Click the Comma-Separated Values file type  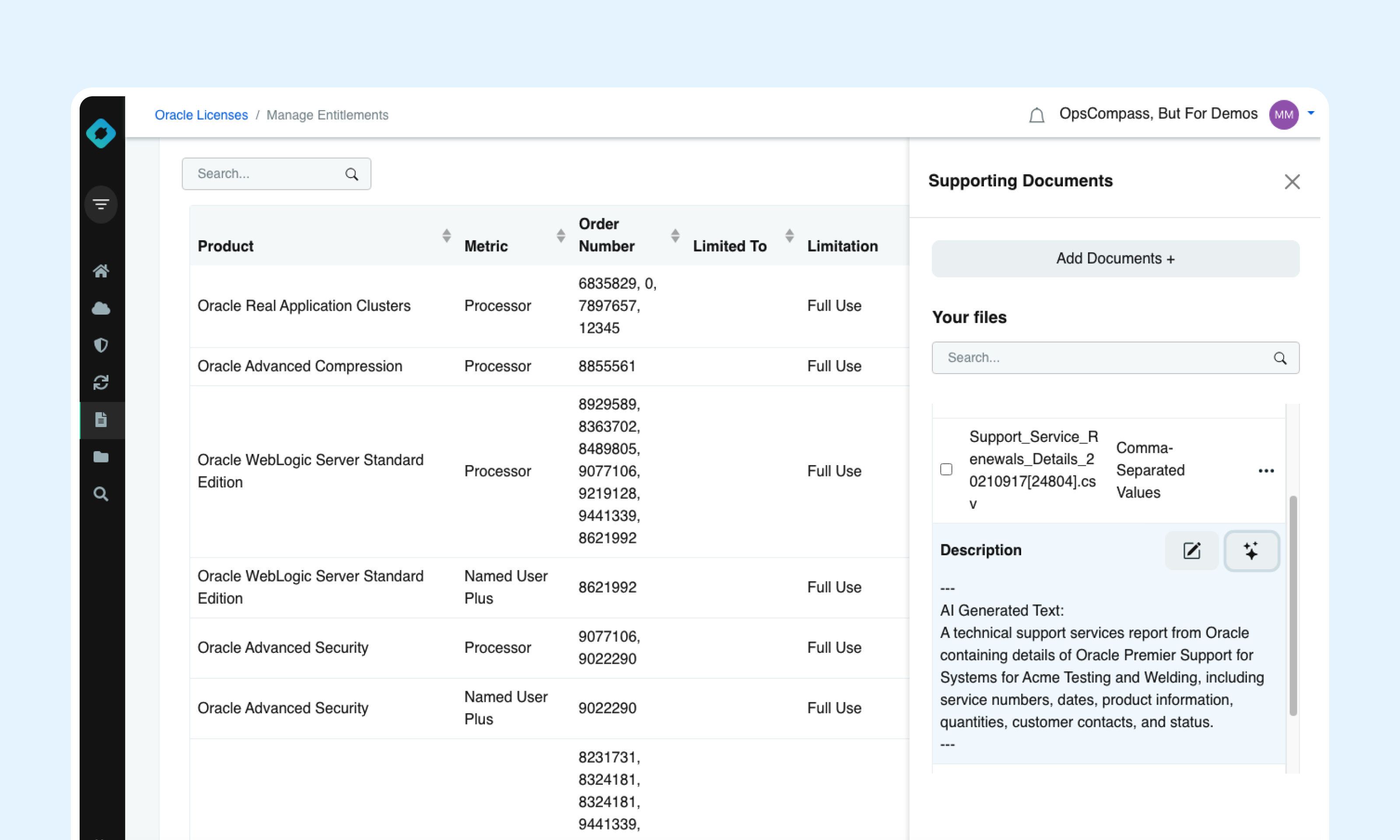tap(1150, 470)
